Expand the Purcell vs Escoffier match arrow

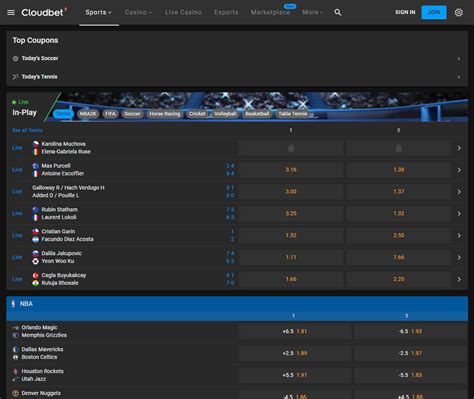click(459, 170)
